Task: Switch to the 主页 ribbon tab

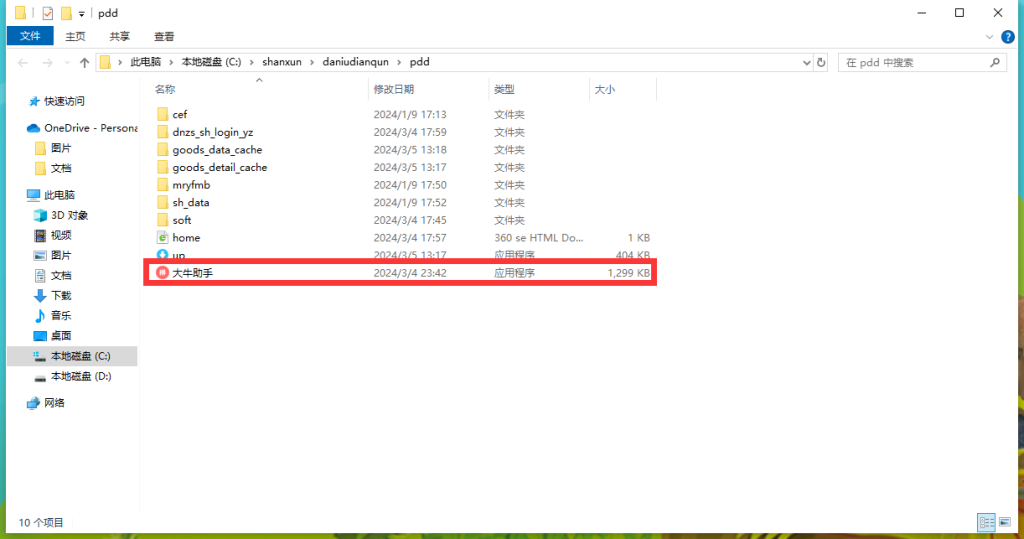Action: [75, 37]
